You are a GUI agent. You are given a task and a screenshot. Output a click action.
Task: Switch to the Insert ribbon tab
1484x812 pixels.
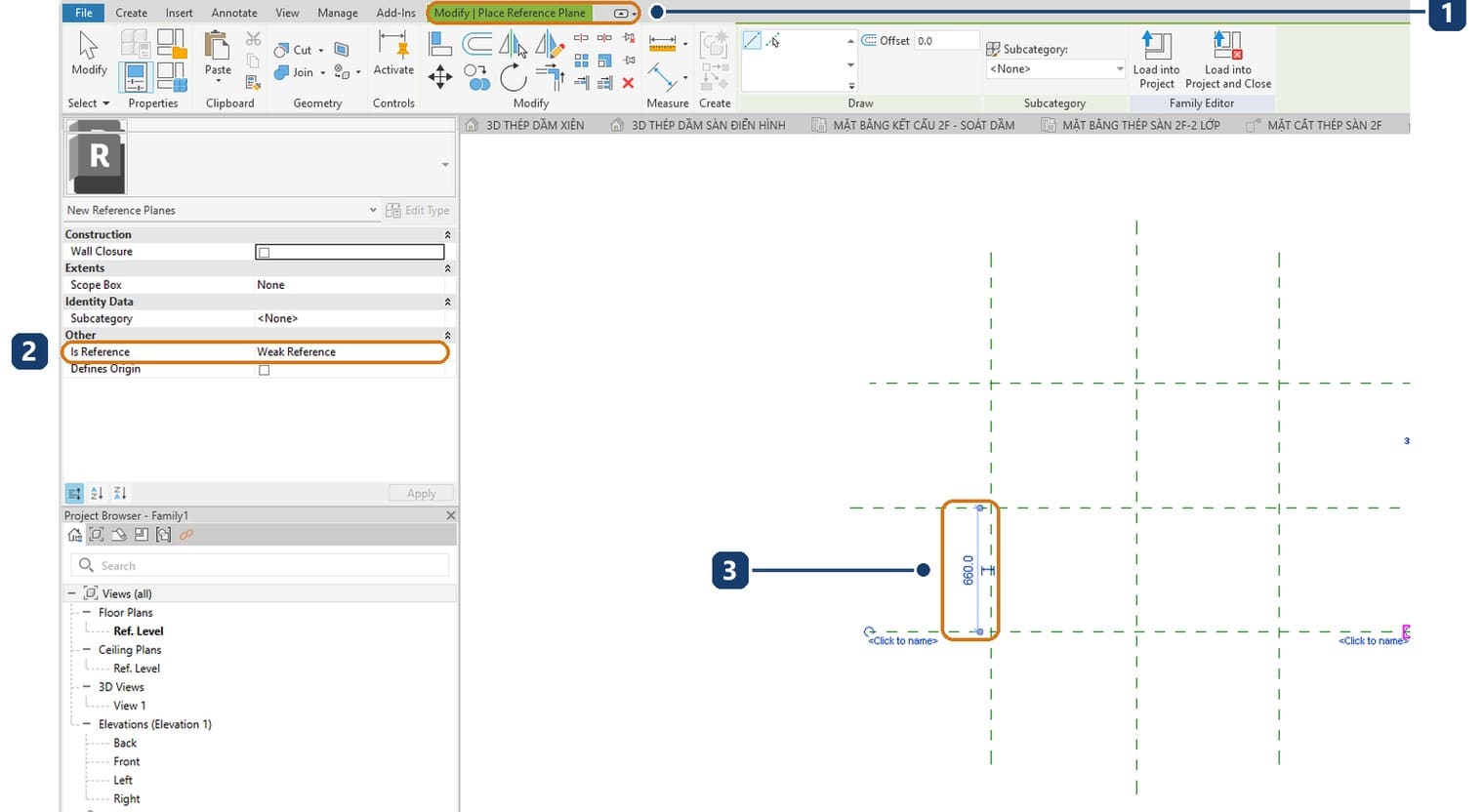coord(179,13)
